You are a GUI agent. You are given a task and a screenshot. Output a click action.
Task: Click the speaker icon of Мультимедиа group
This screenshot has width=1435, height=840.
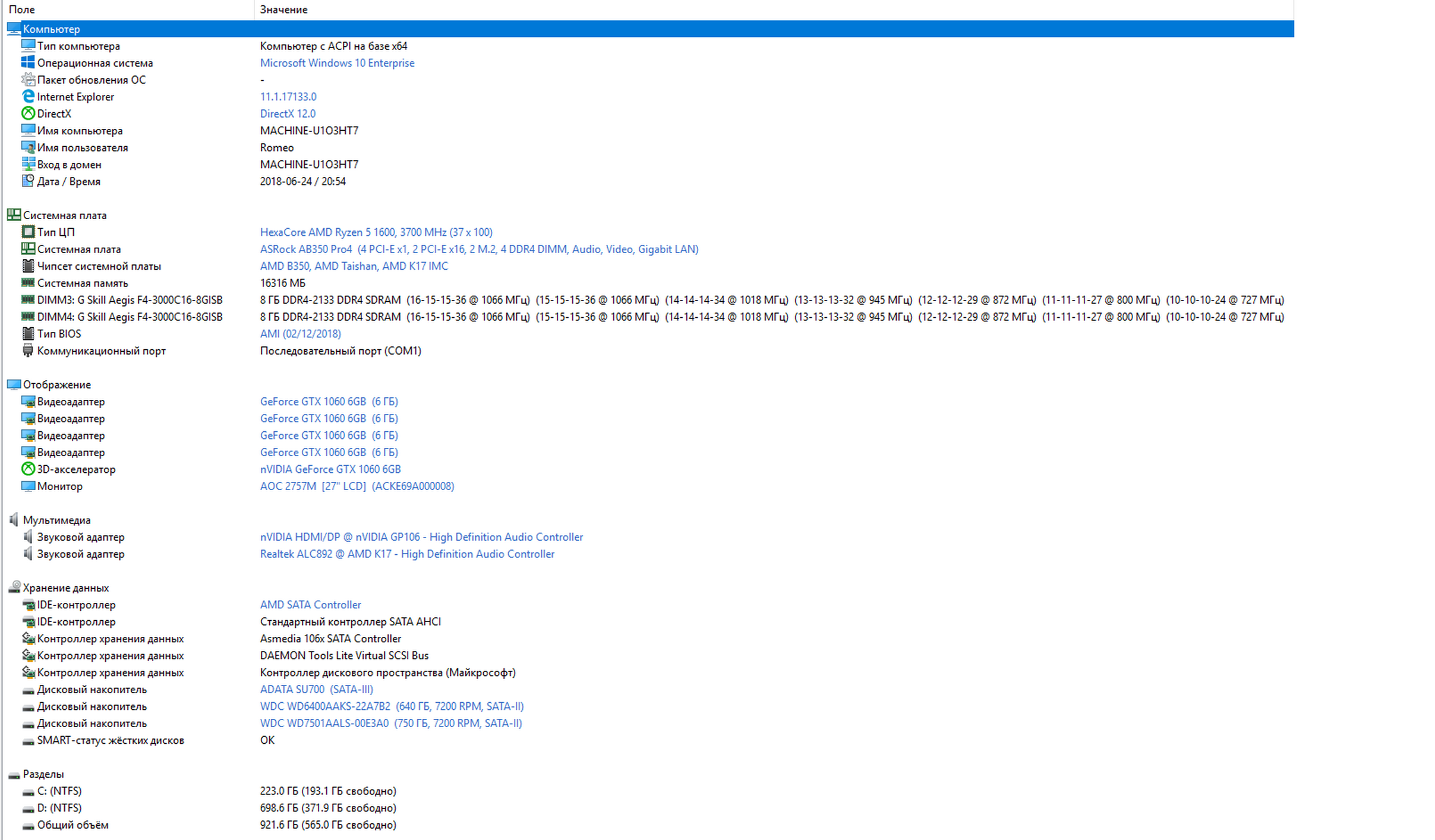click(14, 520)
